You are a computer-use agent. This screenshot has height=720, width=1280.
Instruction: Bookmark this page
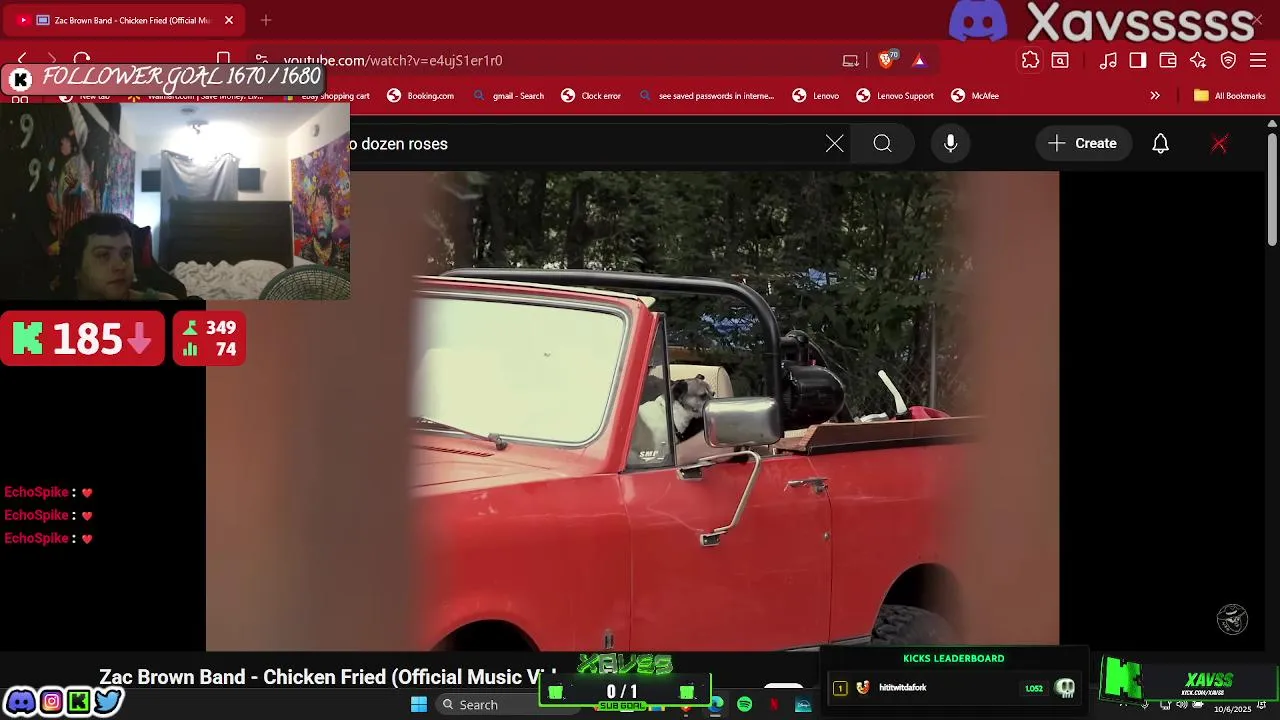click(x=224, y=60)
